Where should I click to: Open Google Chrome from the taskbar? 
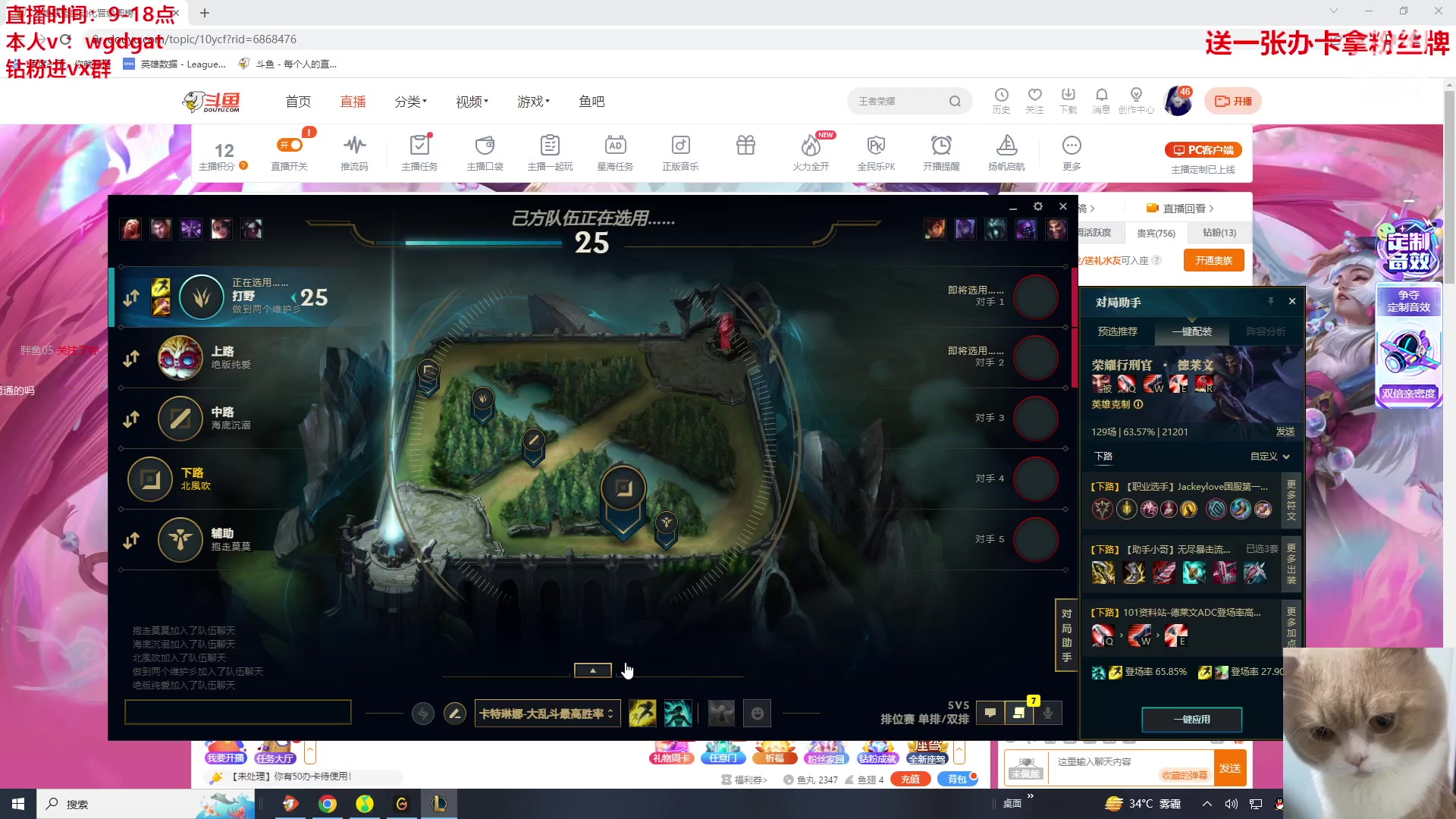[x=328, y=804]
